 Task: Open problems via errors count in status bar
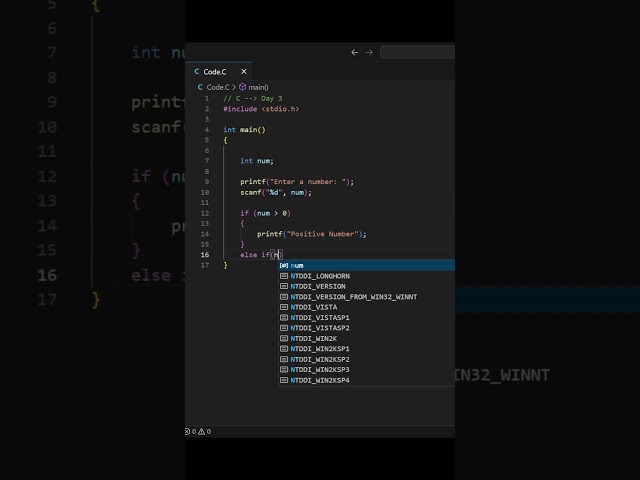191,431
